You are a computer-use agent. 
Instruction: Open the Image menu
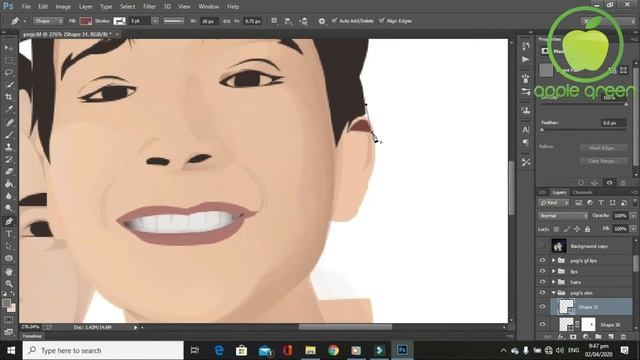(x=63, y=7)
